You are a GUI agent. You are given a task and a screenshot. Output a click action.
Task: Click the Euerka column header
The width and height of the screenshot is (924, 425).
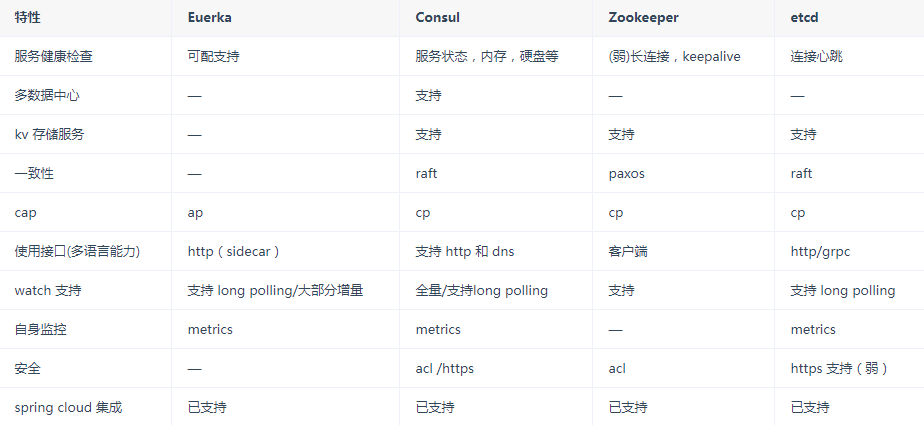coord(210,18)
